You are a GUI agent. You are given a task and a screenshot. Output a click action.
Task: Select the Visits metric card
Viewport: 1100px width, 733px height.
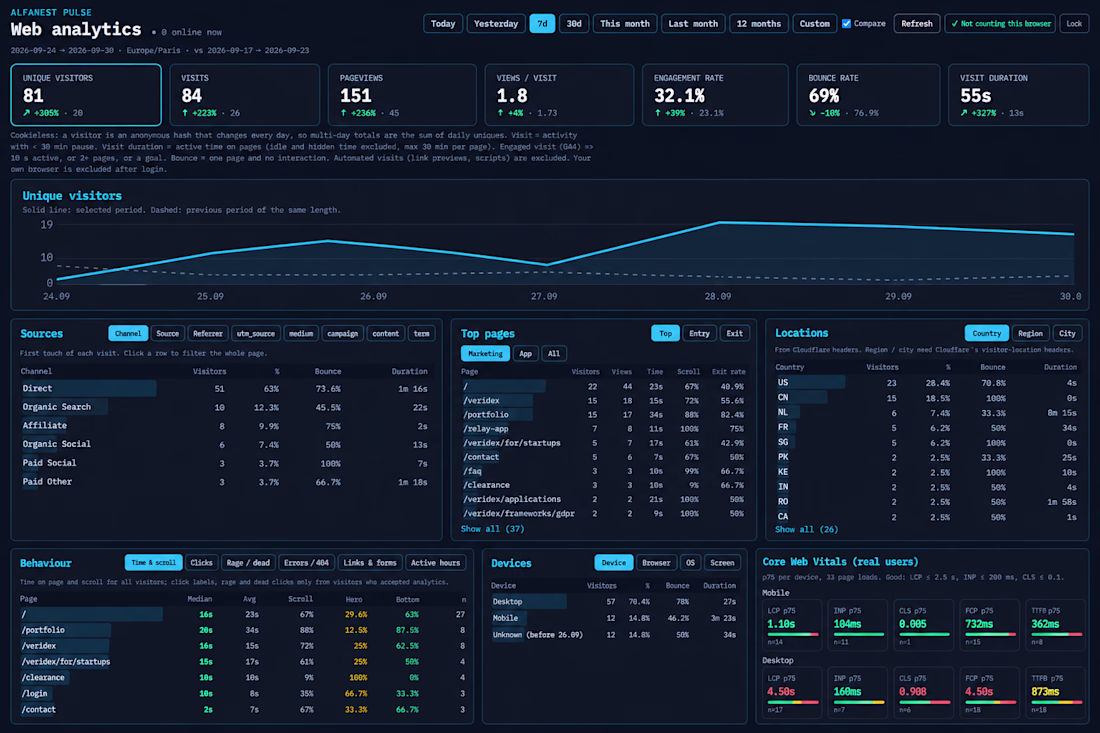click(244, 95)
